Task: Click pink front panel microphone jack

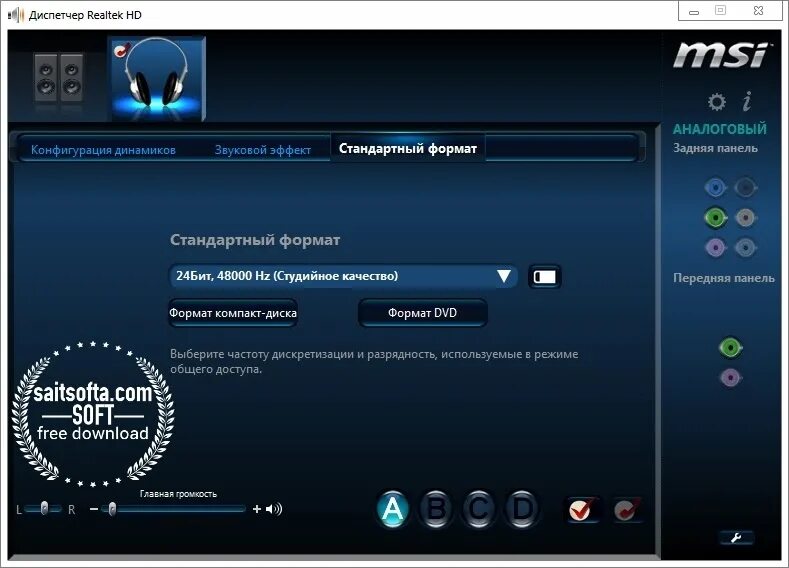Action: [730, 377]
